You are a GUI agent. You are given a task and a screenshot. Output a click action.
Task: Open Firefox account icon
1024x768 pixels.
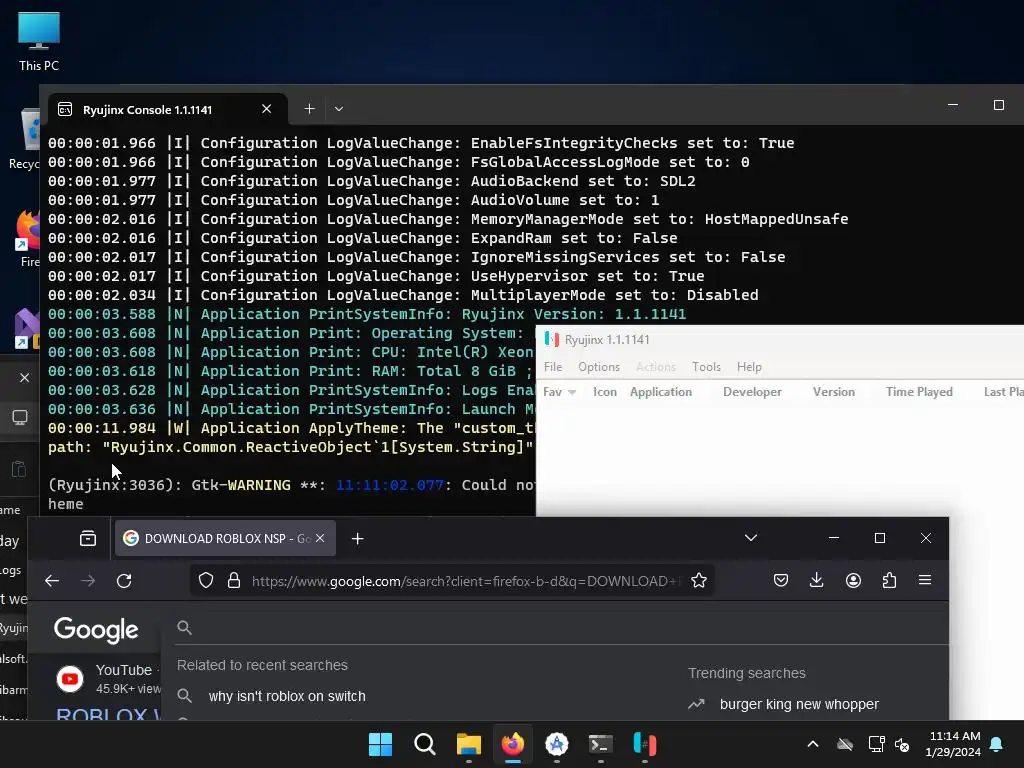[x=853, y=581]
